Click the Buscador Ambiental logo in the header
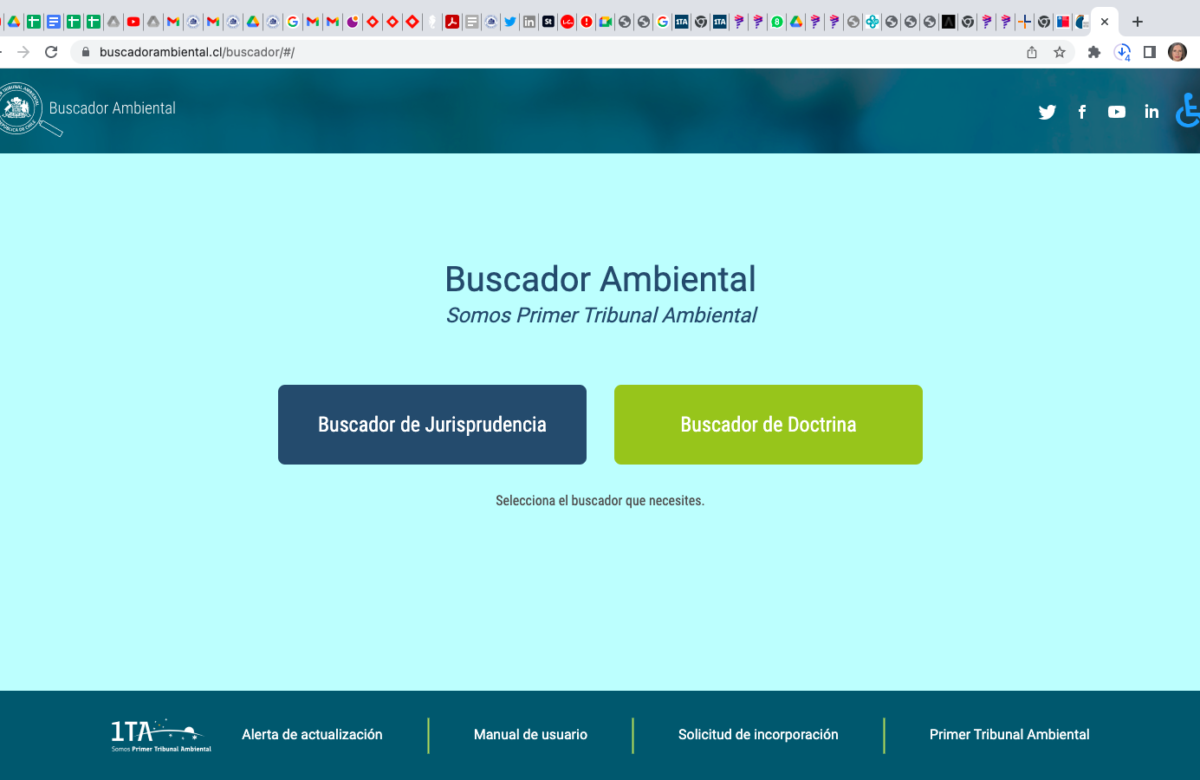The image size is (1200, 780). [87, 108]
